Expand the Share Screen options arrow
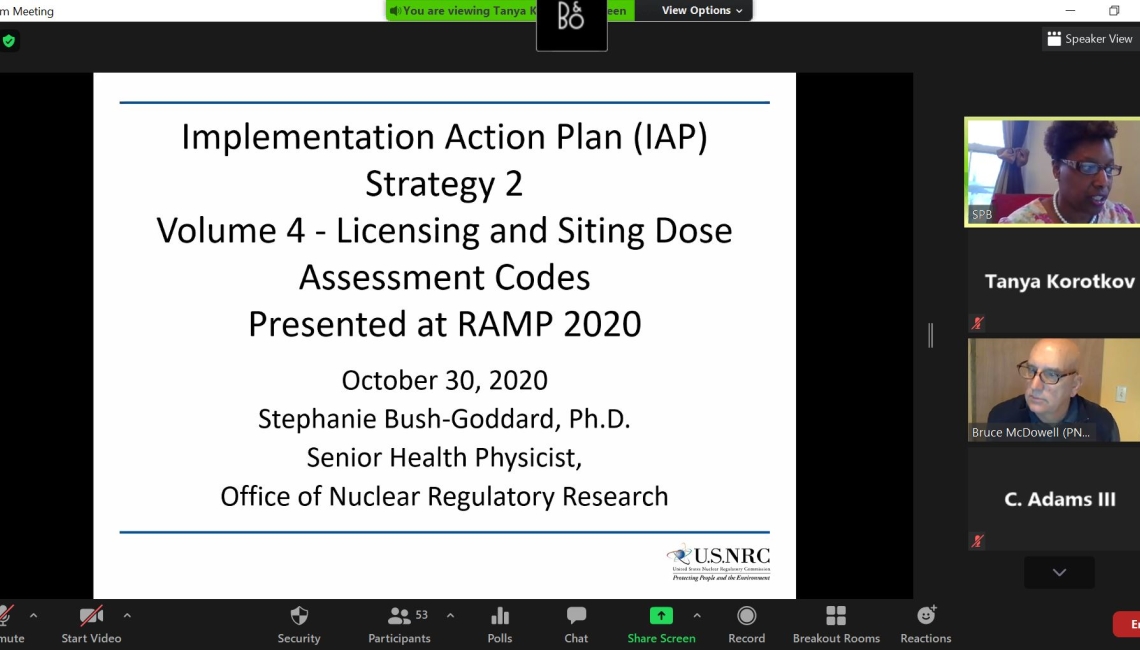Viewport: 1140px width, 650px height. (x=697, y=615)
